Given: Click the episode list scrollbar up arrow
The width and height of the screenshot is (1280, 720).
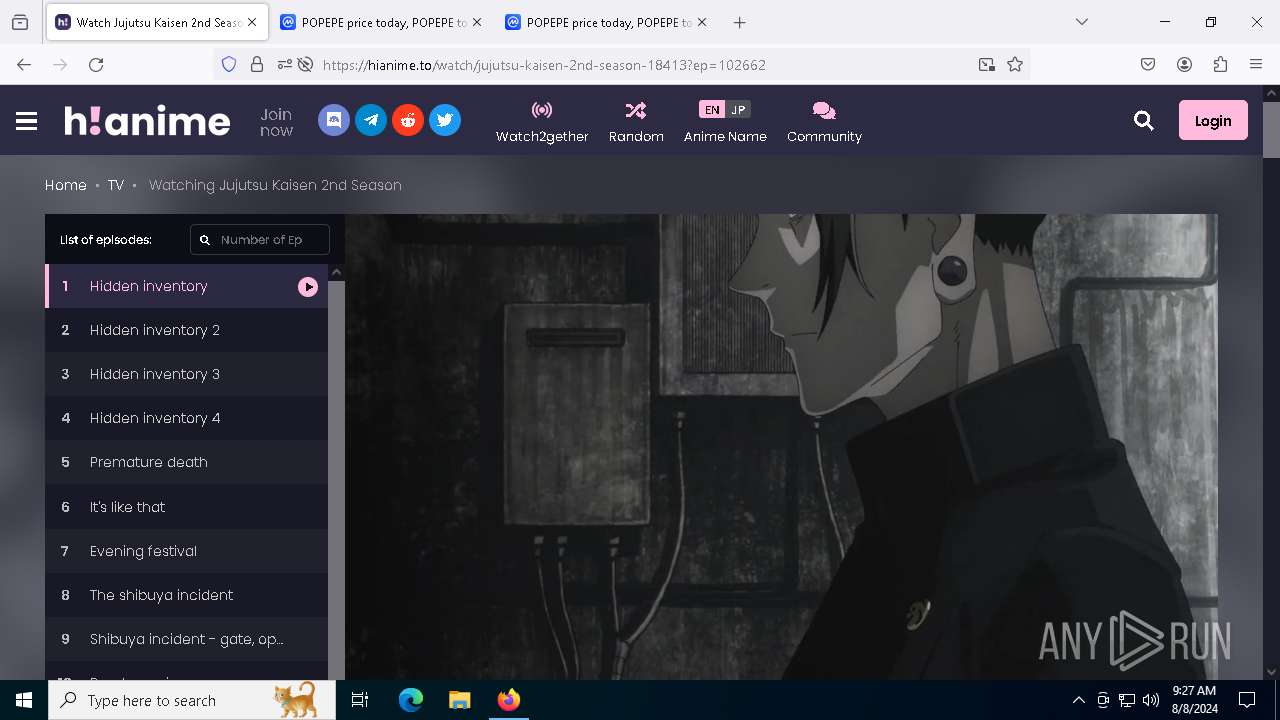Looking at the screenshot, I should coord(337,272).
